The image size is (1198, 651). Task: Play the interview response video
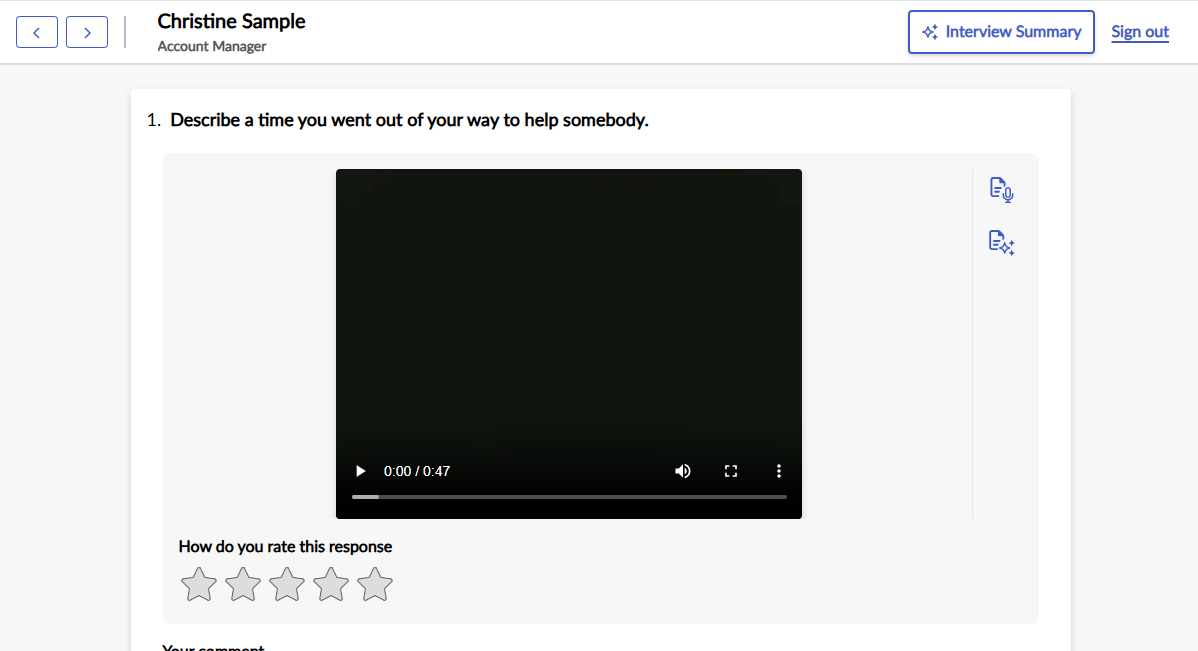pyautogui.click(x=360, y=471)
